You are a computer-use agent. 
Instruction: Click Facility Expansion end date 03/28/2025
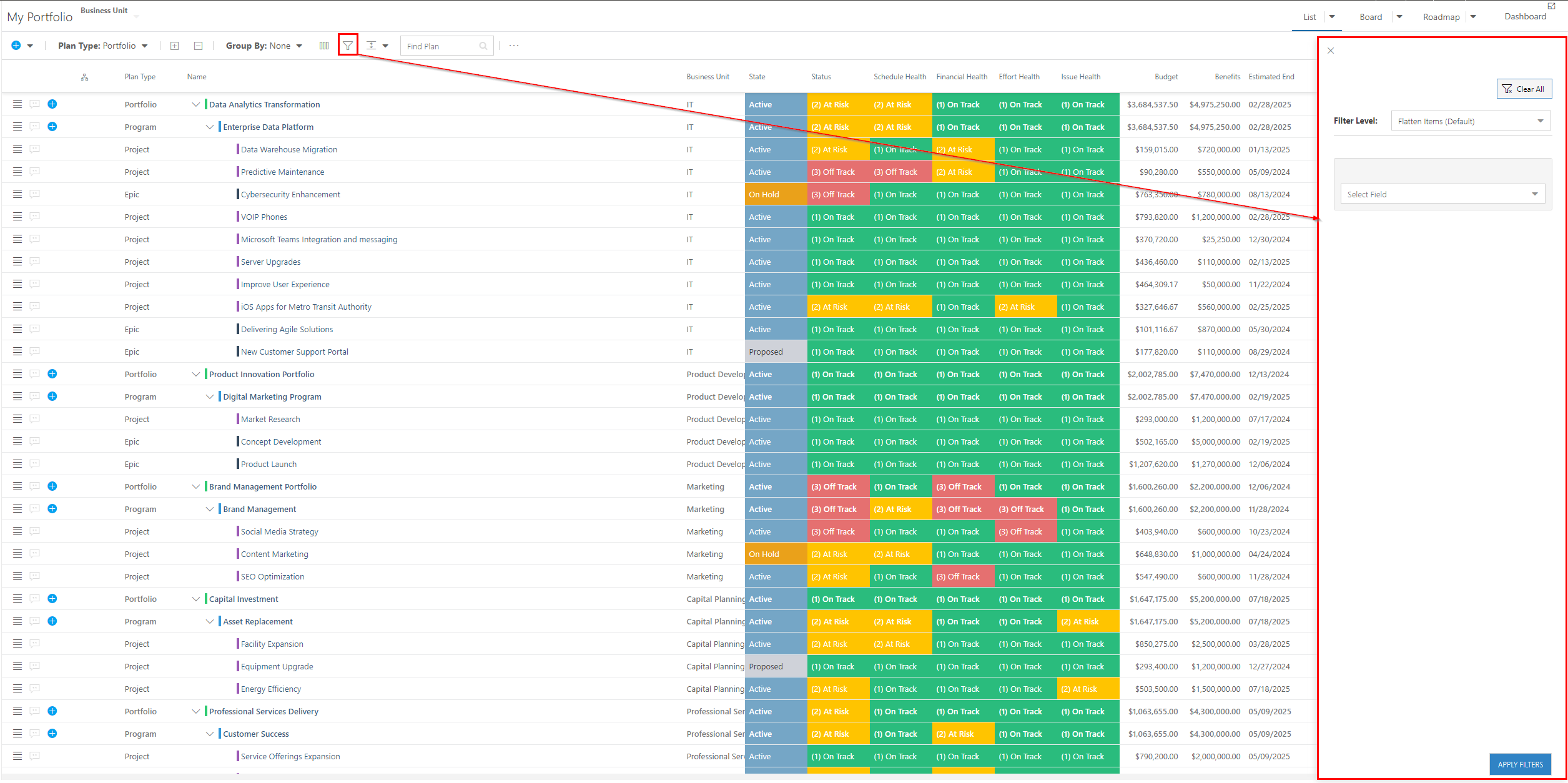(1269, 644)
